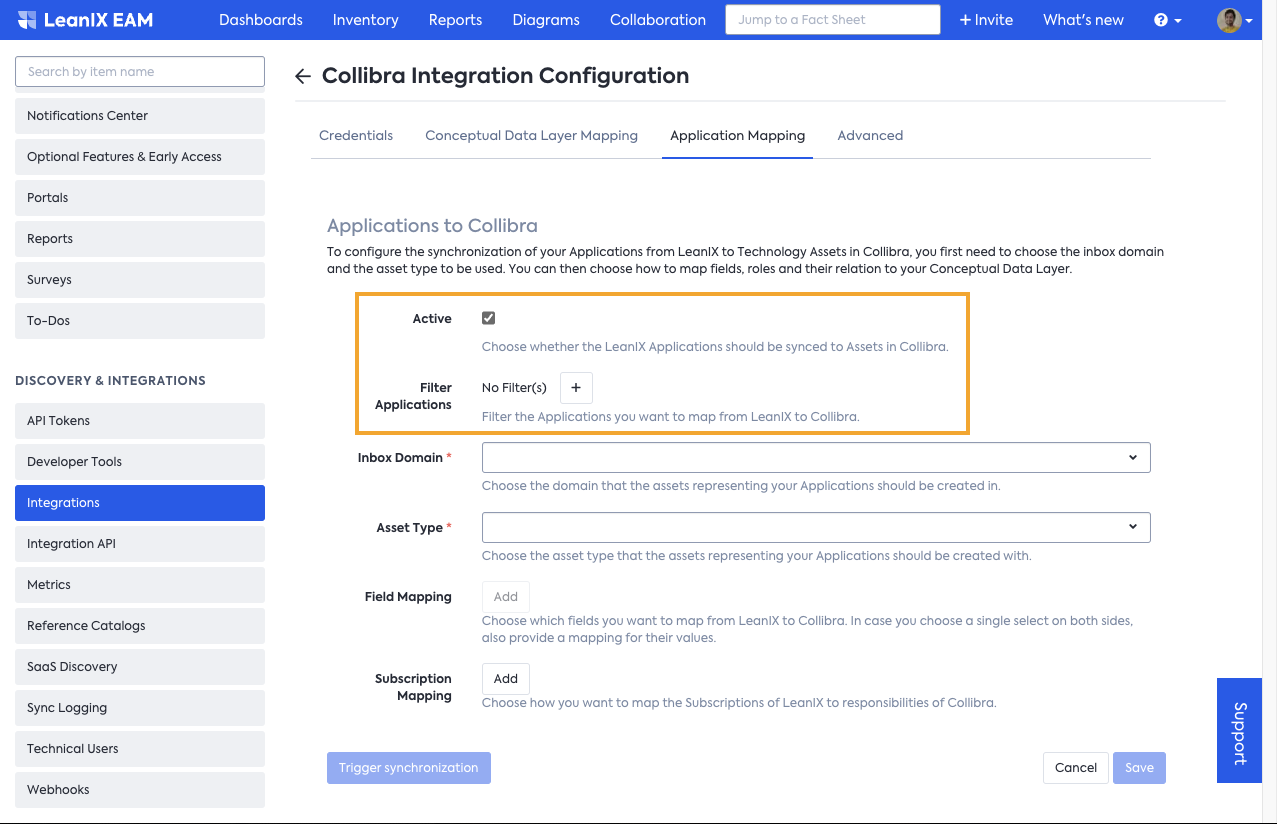Viewport: 1277px width, 824px height.
Task: Open Integration API in sidebar
Action: click(140, 544)
